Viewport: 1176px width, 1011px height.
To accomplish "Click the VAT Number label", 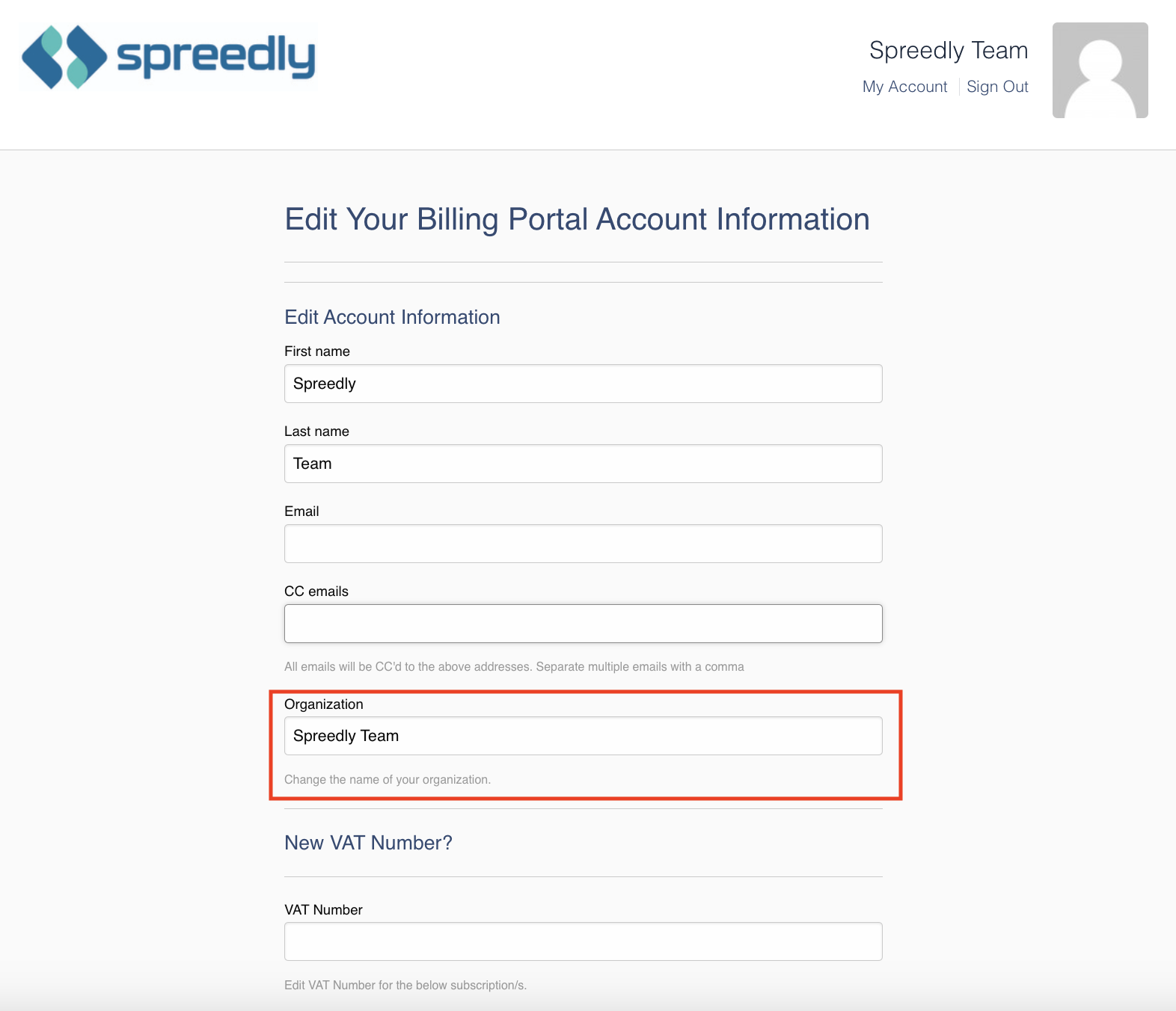I will pos(323,910).
